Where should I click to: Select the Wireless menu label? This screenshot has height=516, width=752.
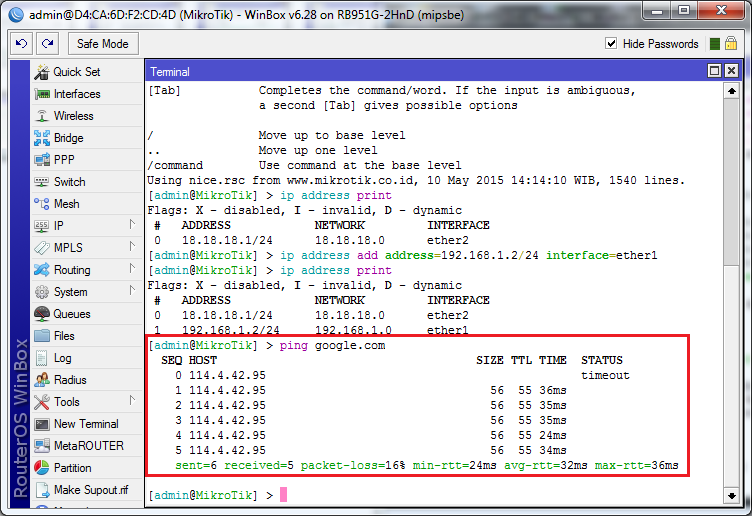(x=73, y=116)
